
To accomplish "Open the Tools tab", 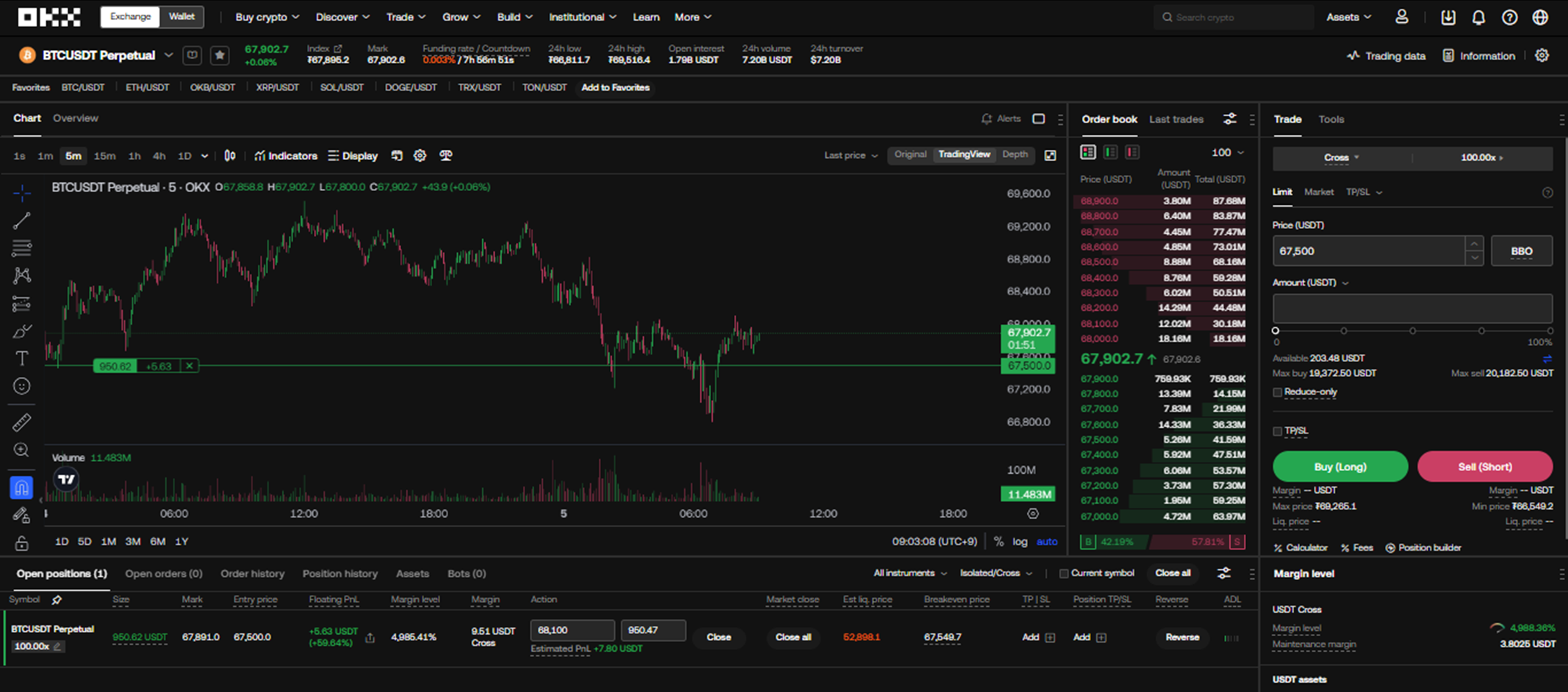I will [x=1331, y=119].
